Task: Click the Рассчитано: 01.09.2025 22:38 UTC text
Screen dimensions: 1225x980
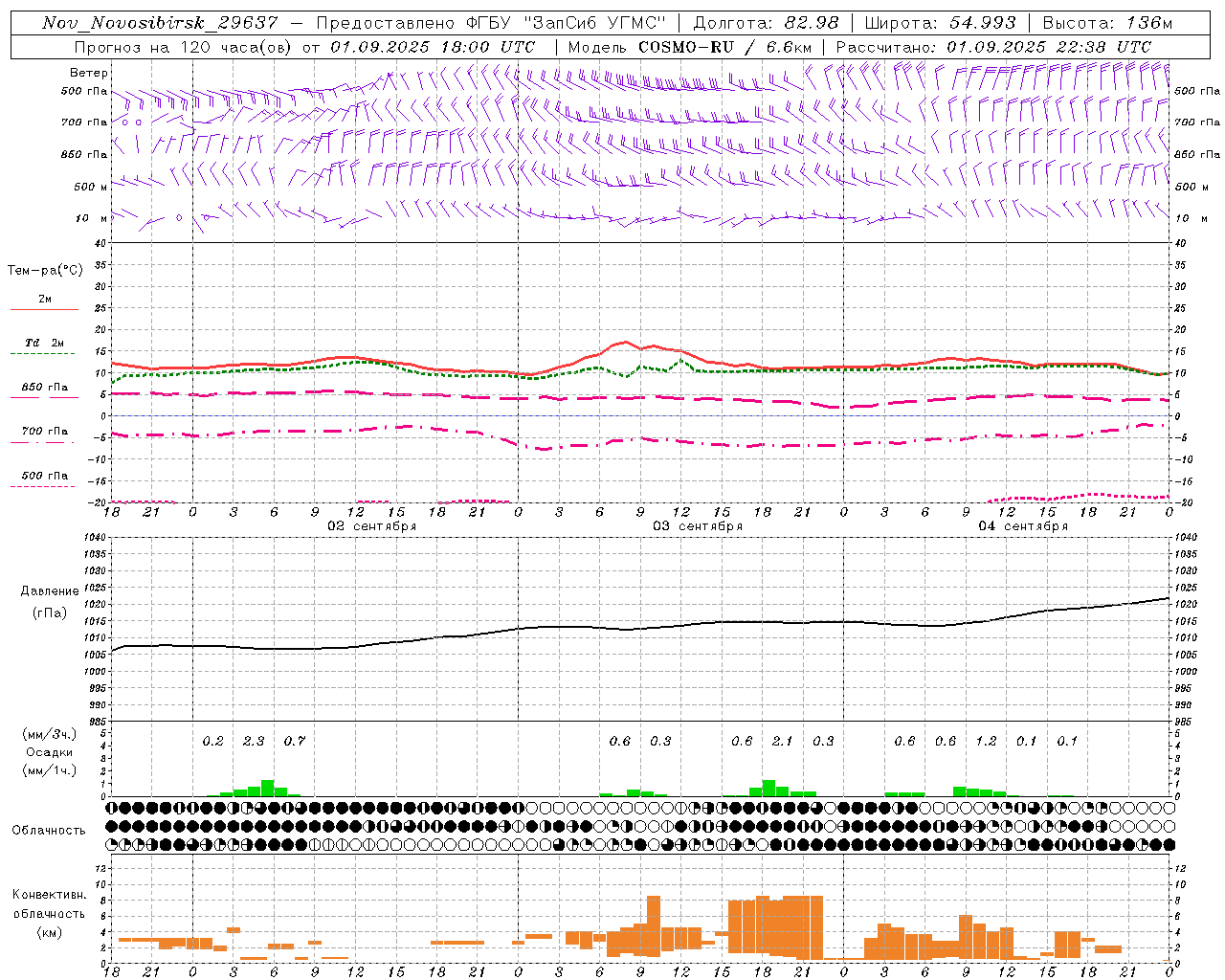Action: [993, 47]
